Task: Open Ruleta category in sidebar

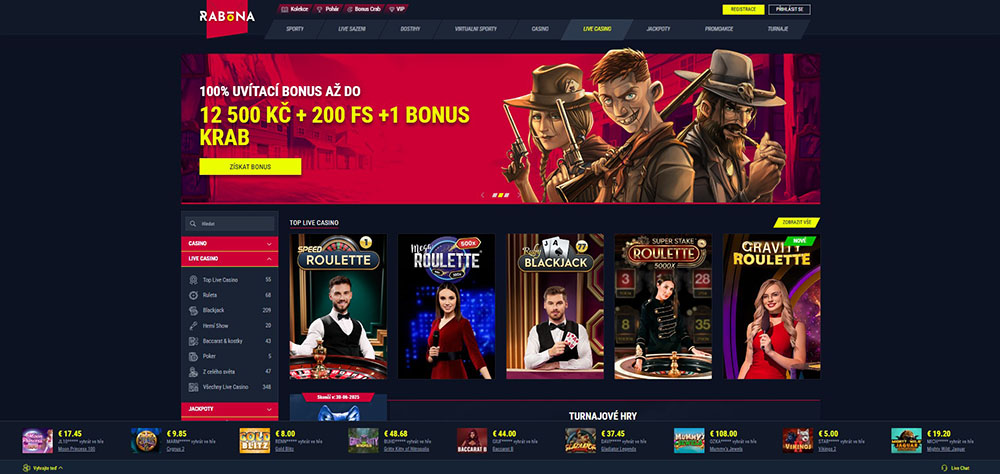Action: point(230,295)
